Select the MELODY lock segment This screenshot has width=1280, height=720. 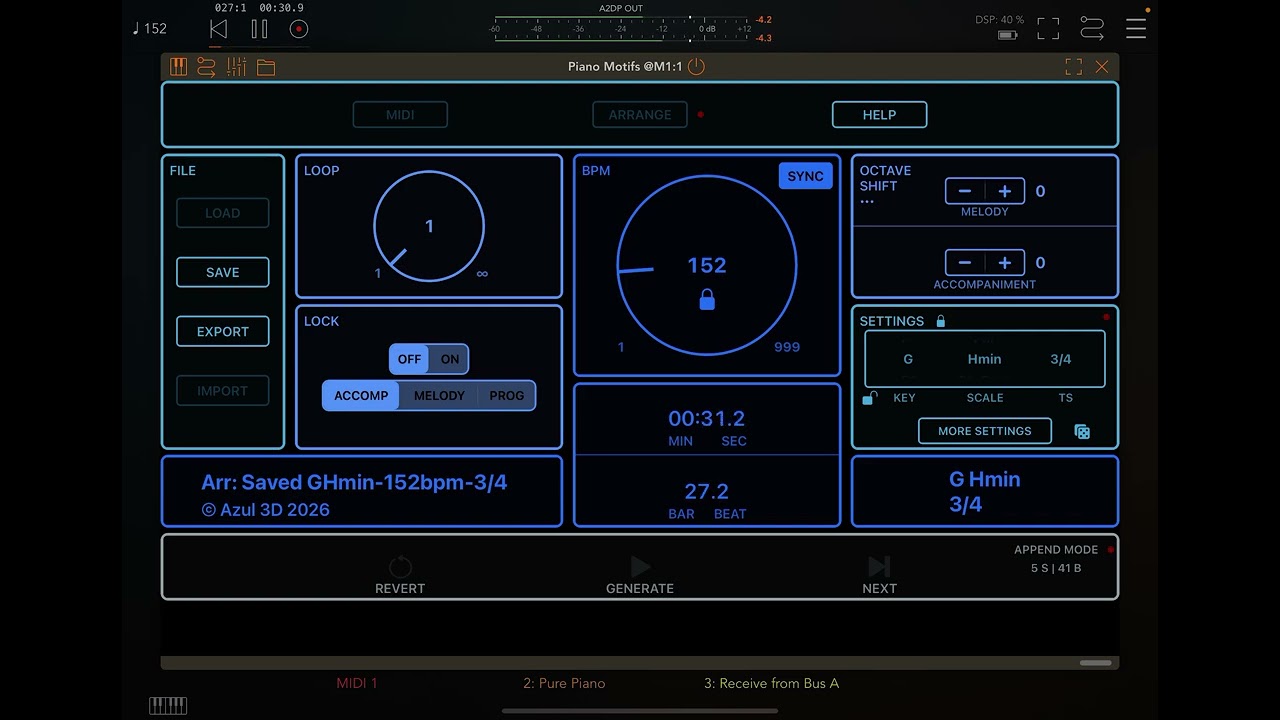(x=439, y=396)
